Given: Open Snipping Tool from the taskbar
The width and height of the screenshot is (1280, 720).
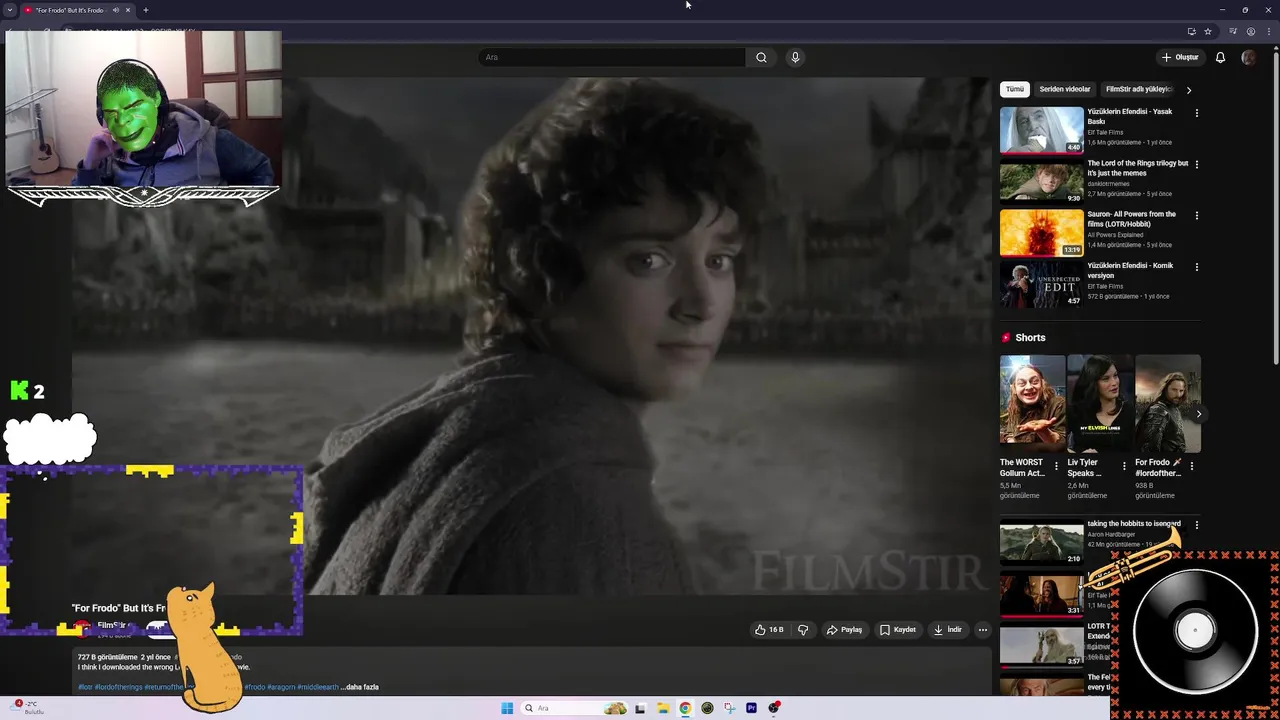Looking at the screenshot, I should (x=729, y=708).
